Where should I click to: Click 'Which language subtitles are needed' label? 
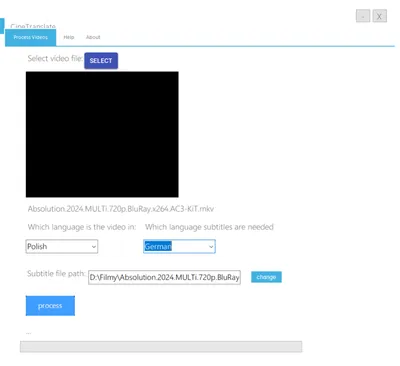(x=209, y=227)
